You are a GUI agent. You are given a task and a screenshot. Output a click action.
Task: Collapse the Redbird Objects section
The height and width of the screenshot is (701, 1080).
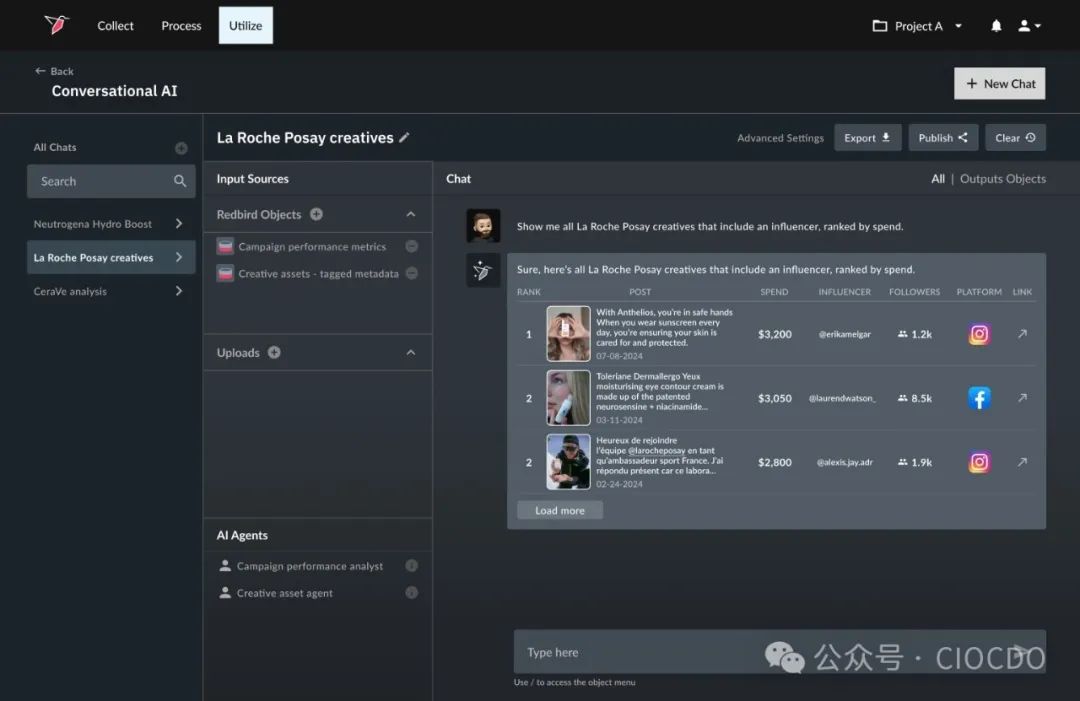410,214
